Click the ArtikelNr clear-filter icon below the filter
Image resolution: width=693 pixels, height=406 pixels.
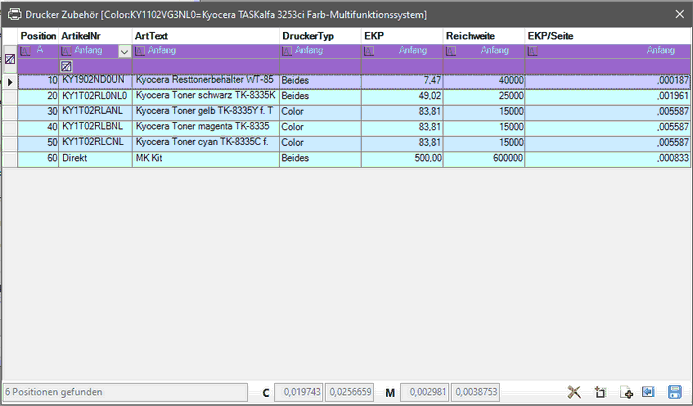[66, 66]
